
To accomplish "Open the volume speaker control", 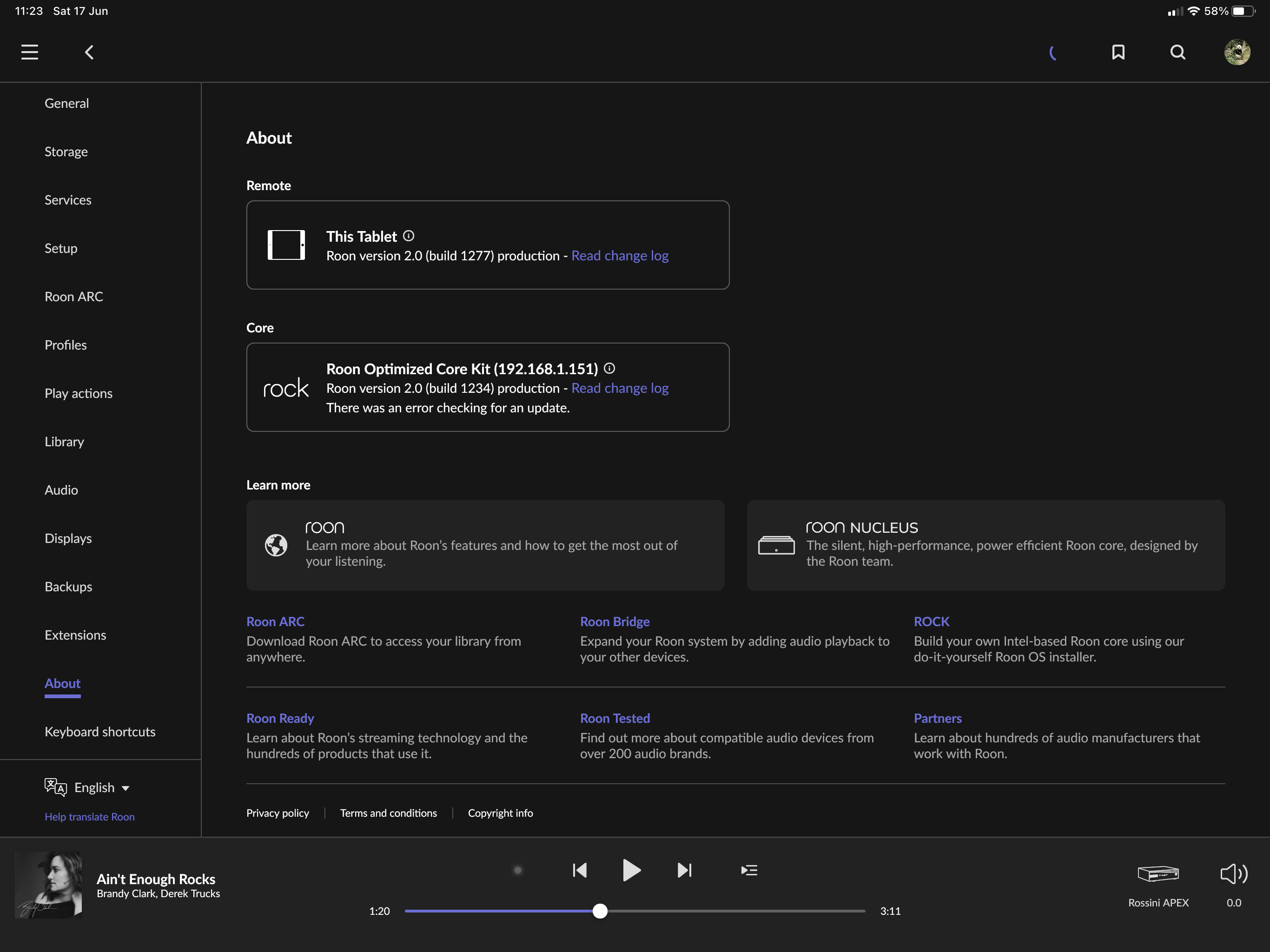I will pos(1233,874).
